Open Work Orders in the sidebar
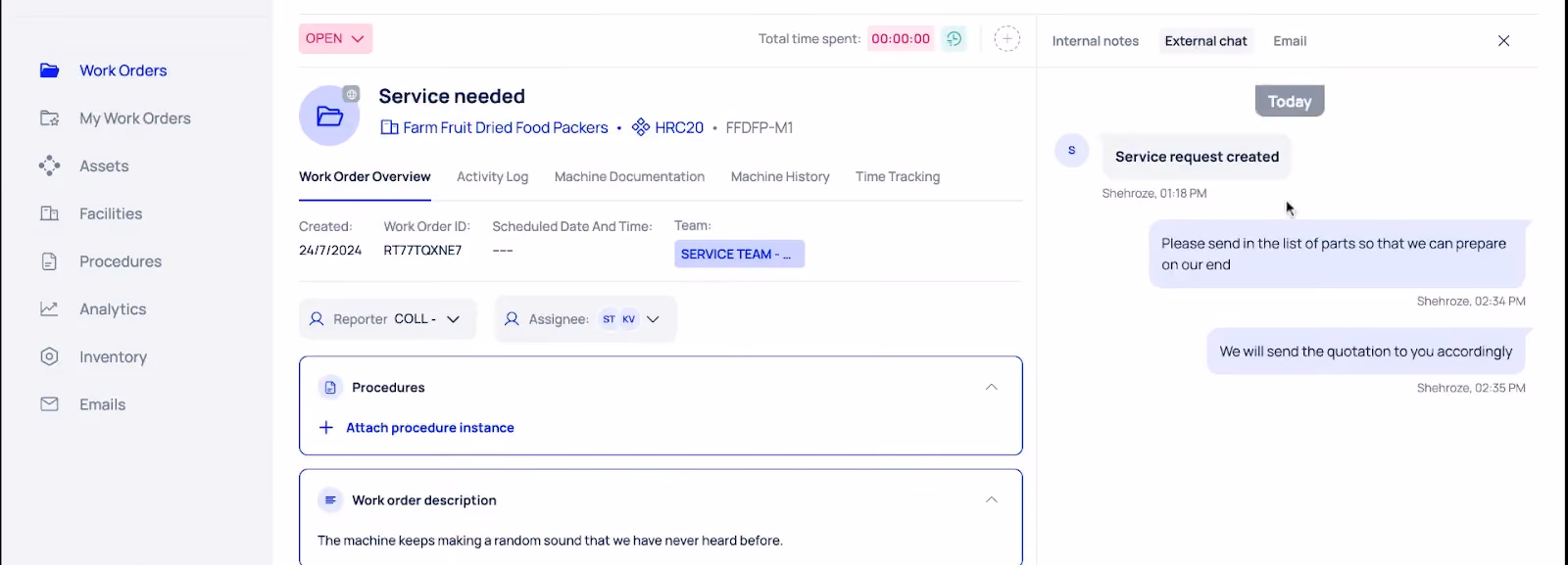The image size is (1568, 565). coord(103,71)
